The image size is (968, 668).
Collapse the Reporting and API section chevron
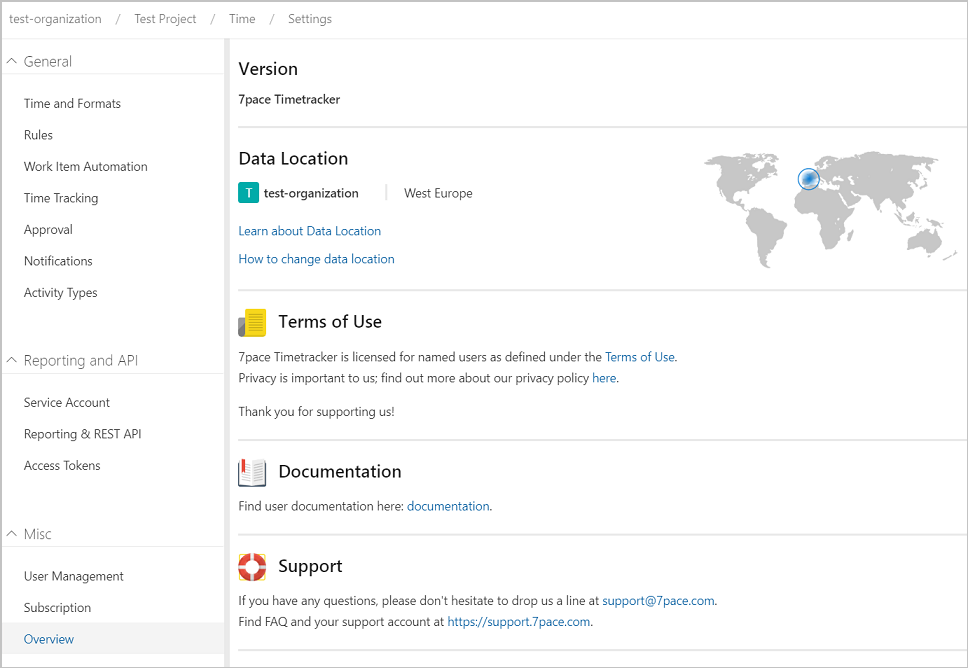tap(12, 360)
